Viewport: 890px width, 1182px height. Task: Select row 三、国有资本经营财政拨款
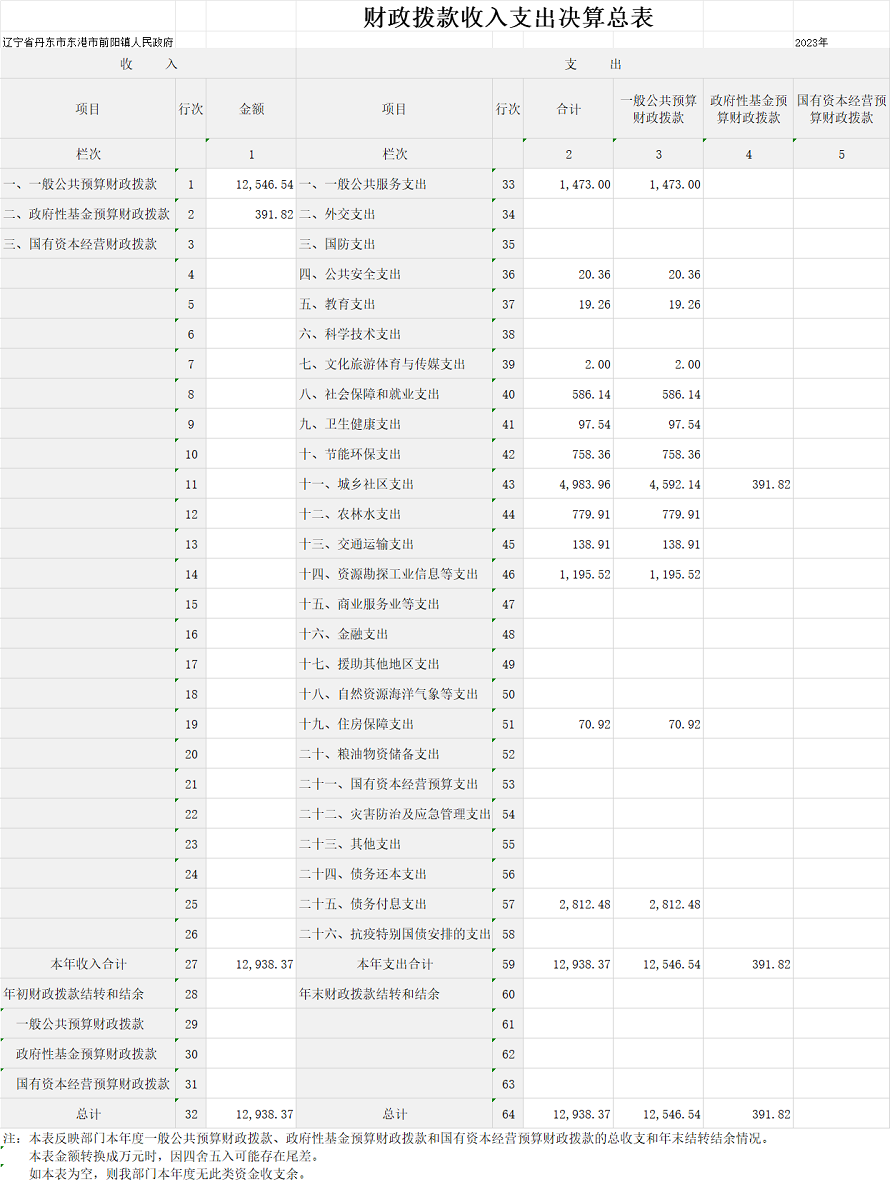87,244
